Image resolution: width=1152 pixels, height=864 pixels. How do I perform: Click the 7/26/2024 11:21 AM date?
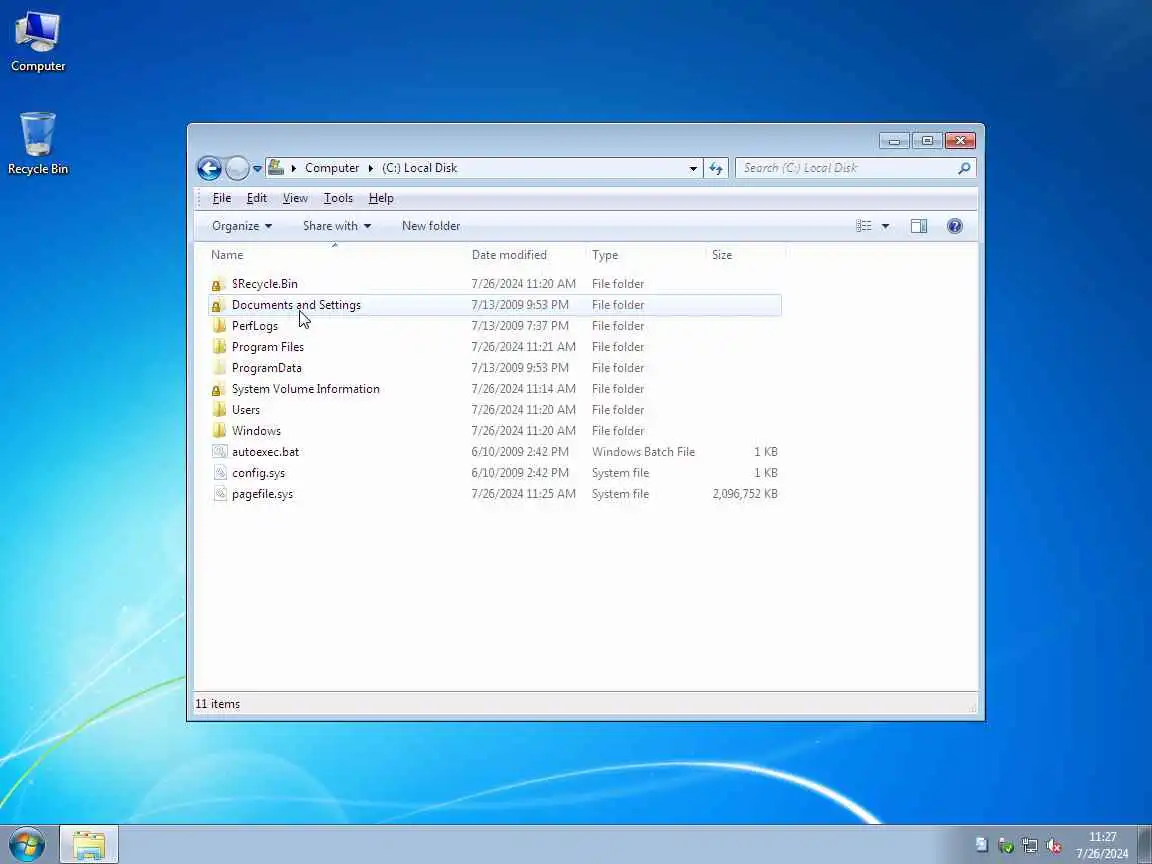pos(523,347)
